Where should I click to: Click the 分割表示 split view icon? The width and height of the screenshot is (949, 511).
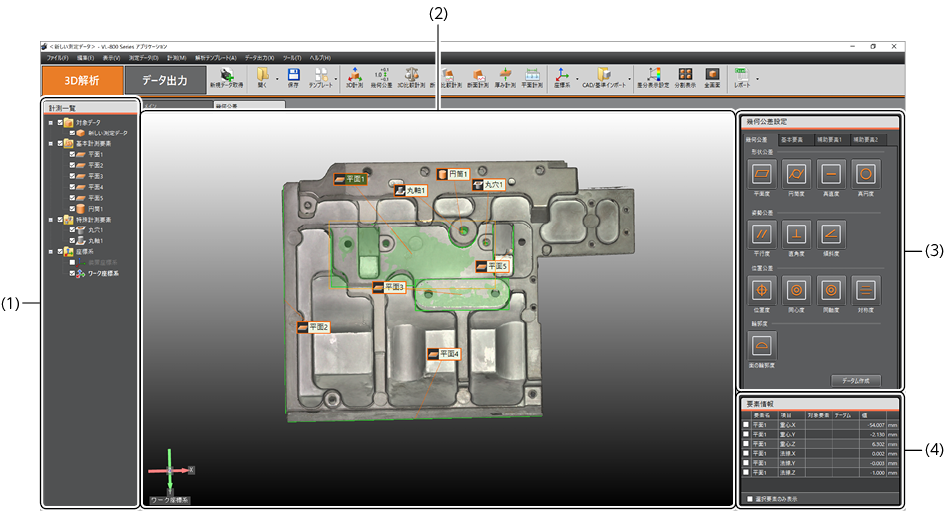[x=686, y=76]
